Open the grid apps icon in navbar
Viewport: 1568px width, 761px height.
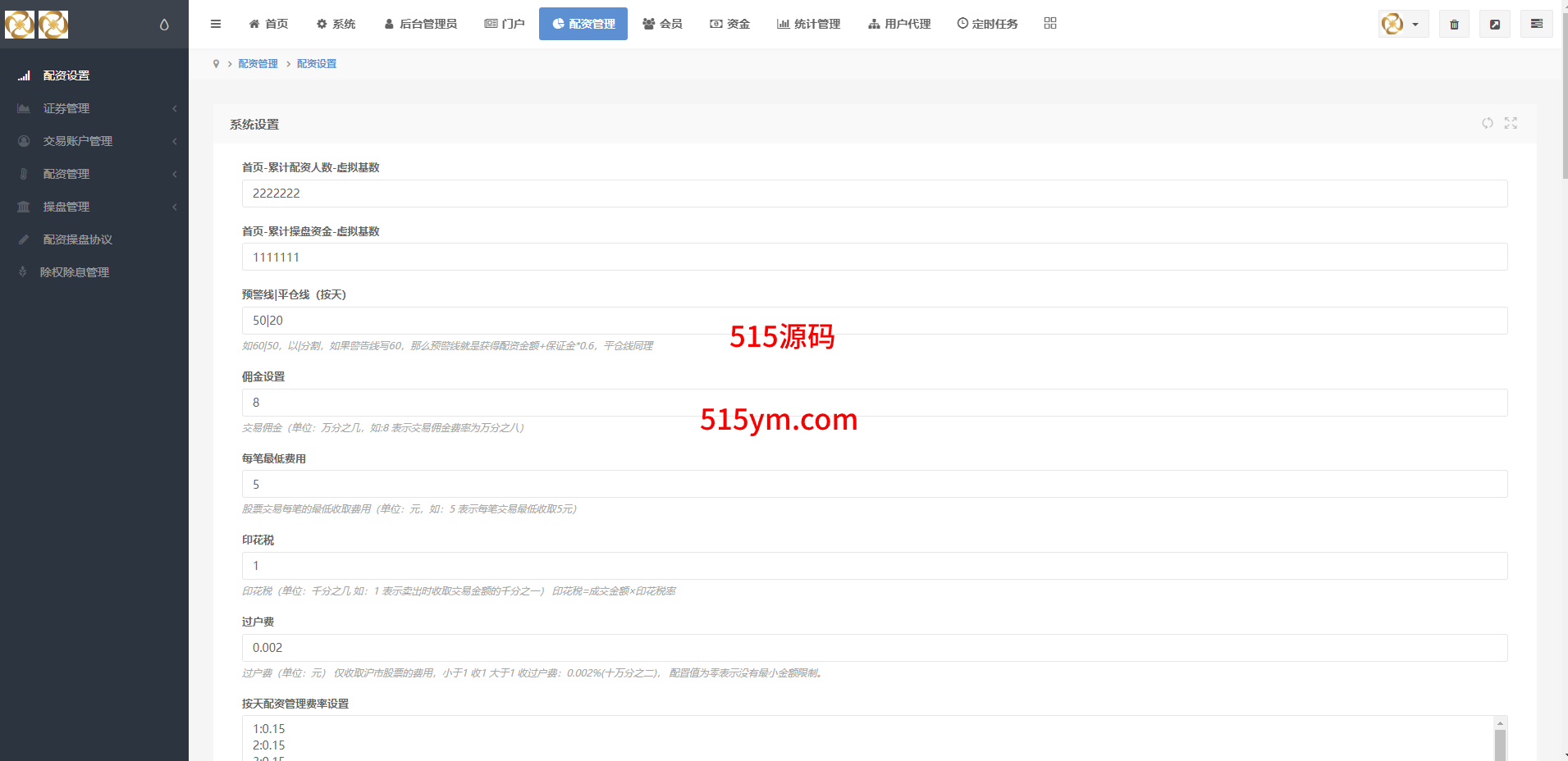tap(1050, 24)
